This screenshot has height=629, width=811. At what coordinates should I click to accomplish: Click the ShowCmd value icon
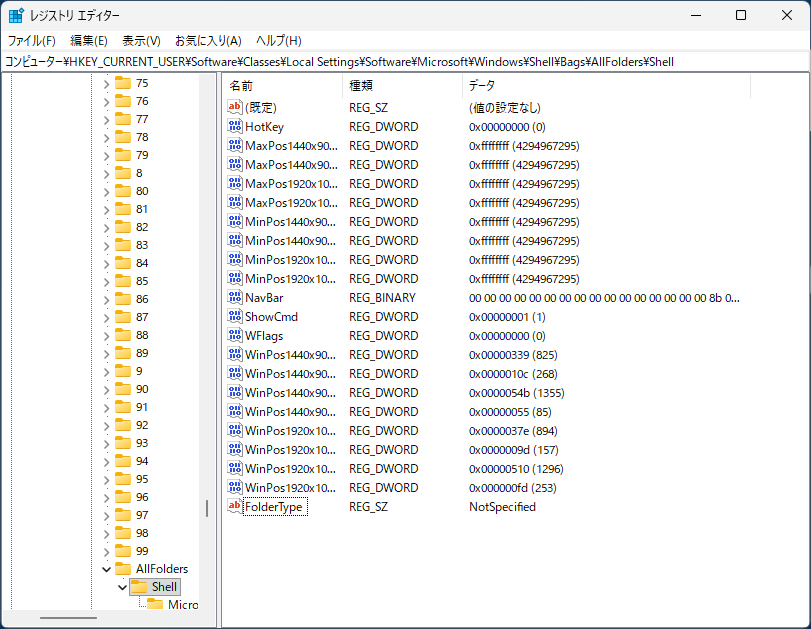coord(235,317)
